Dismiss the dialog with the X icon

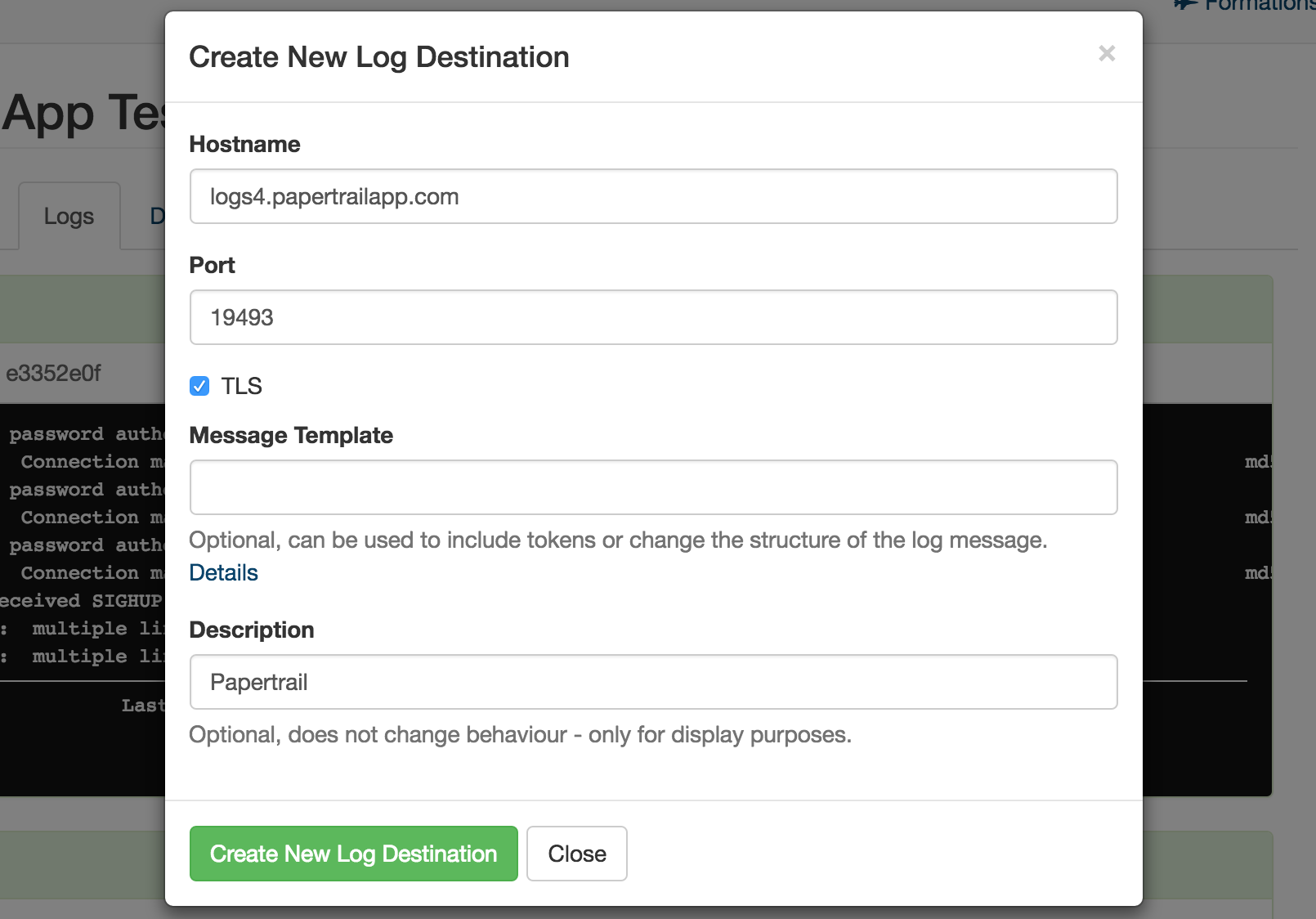pyautogui.click(x=1107, y=54)
